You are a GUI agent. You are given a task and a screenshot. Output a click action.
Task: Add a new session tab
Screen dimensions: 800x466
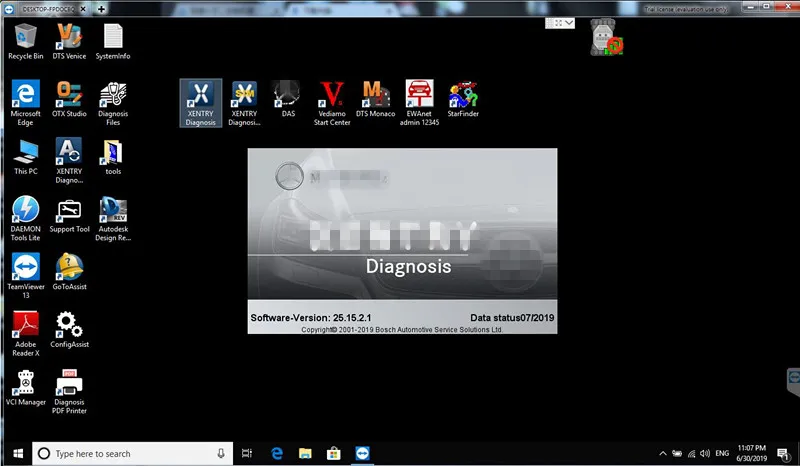click(102, 9)
